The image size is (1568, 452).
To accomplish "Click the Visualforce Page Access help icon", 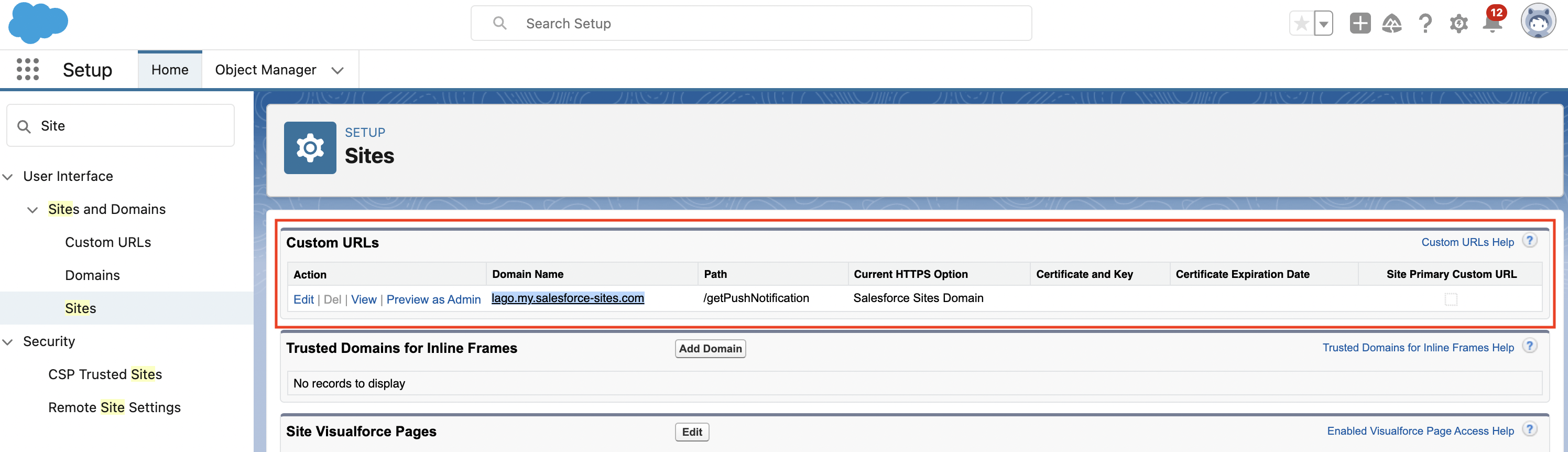I will click(1529, 429).
